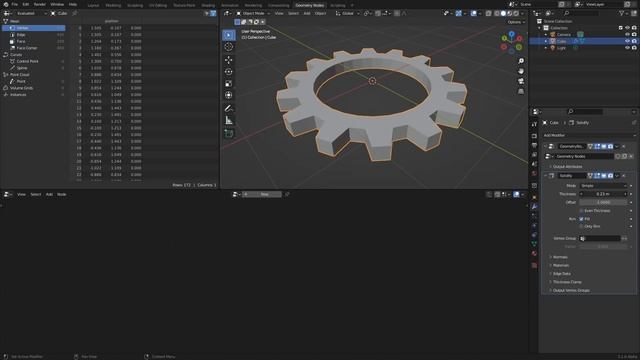This screenshot has height=360, width=640.
Task: Open the Edit menu
Action: 26,4
